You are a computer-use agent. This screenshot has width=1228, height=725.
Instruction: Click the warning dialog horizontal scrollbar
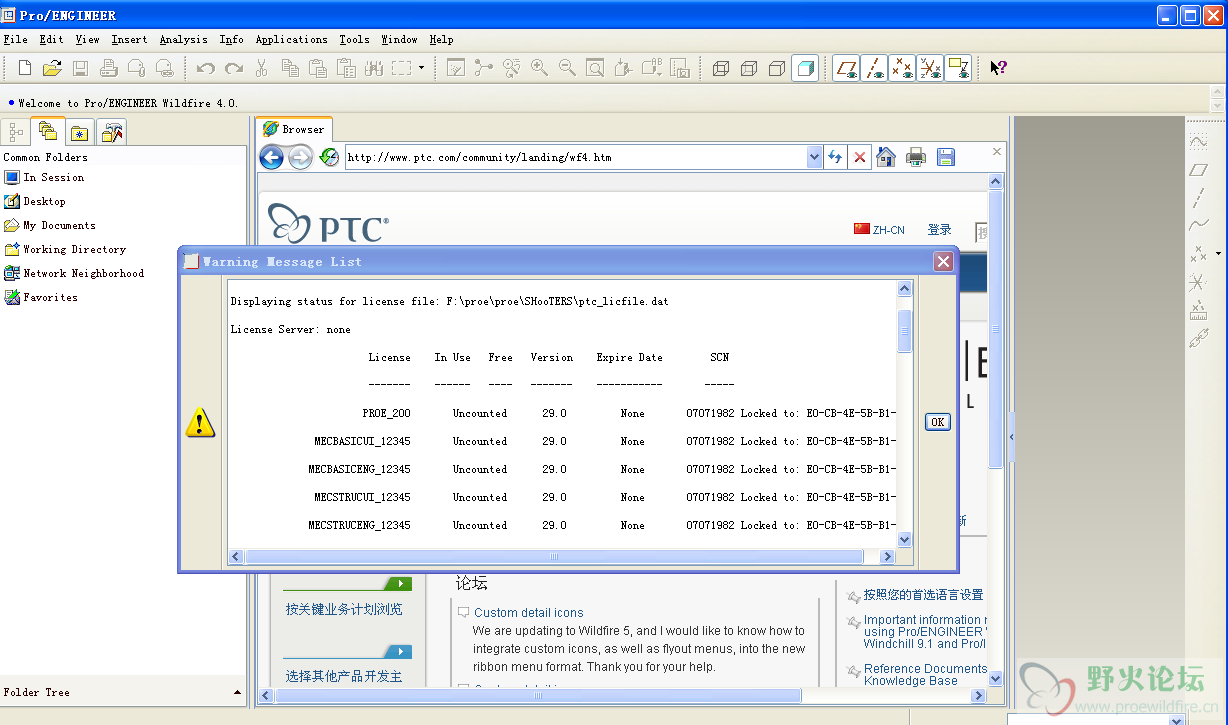(x=554, y=556)
